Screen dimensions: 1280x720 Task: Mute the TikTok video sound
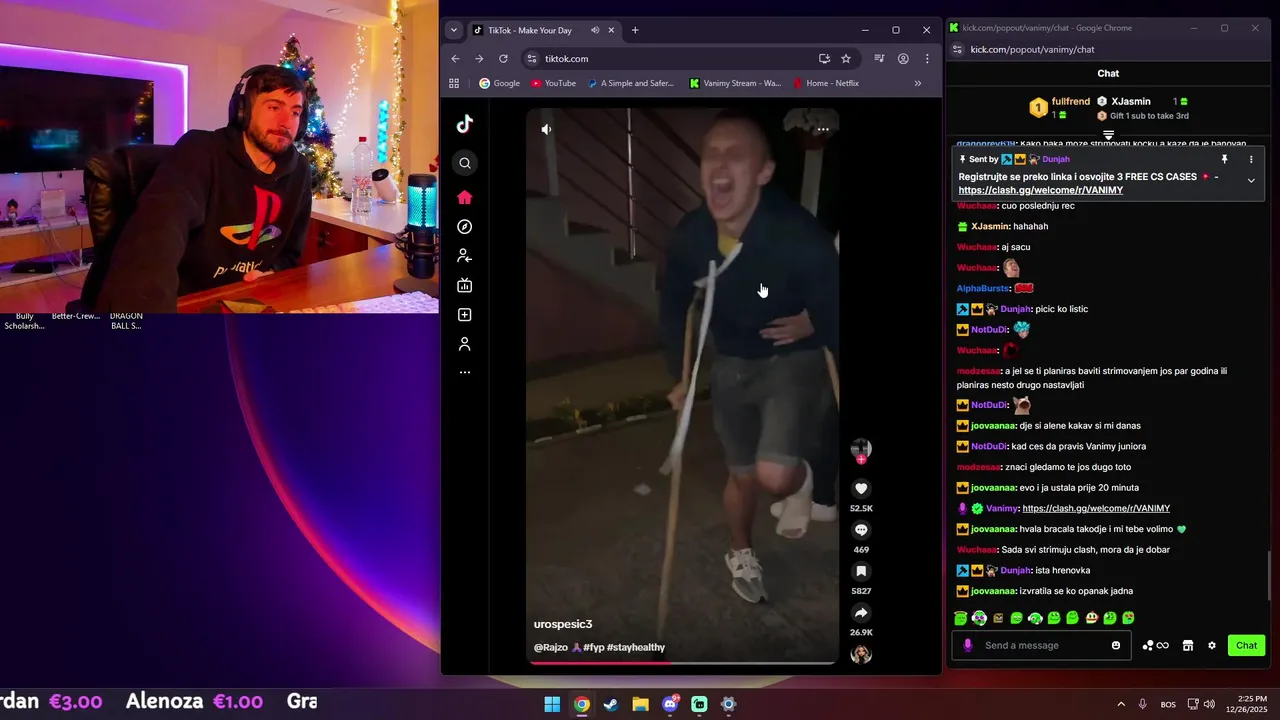coord(546,129)
